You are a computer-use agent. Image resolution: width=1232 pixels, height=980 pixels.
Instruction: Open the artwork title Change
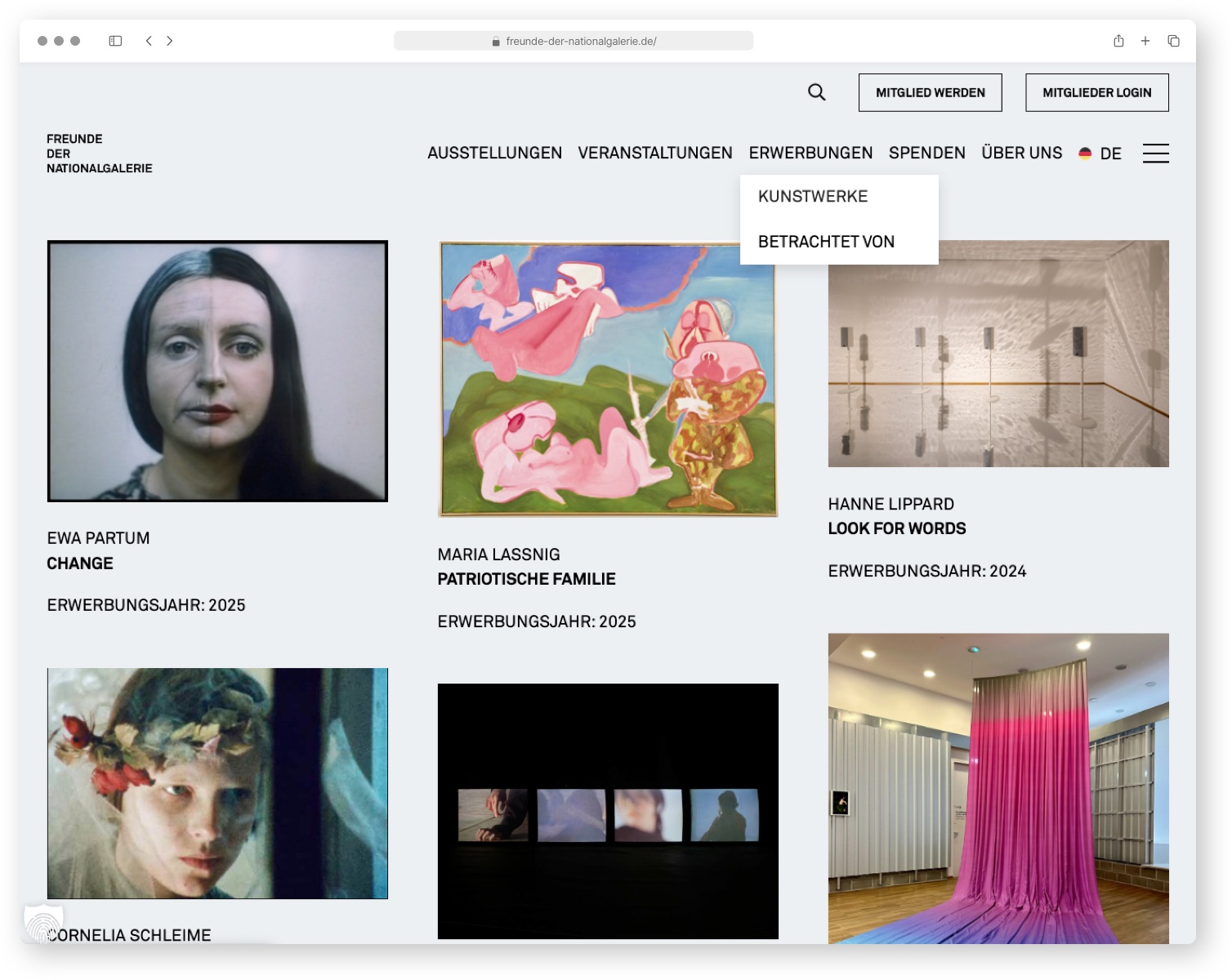(80, 563)
